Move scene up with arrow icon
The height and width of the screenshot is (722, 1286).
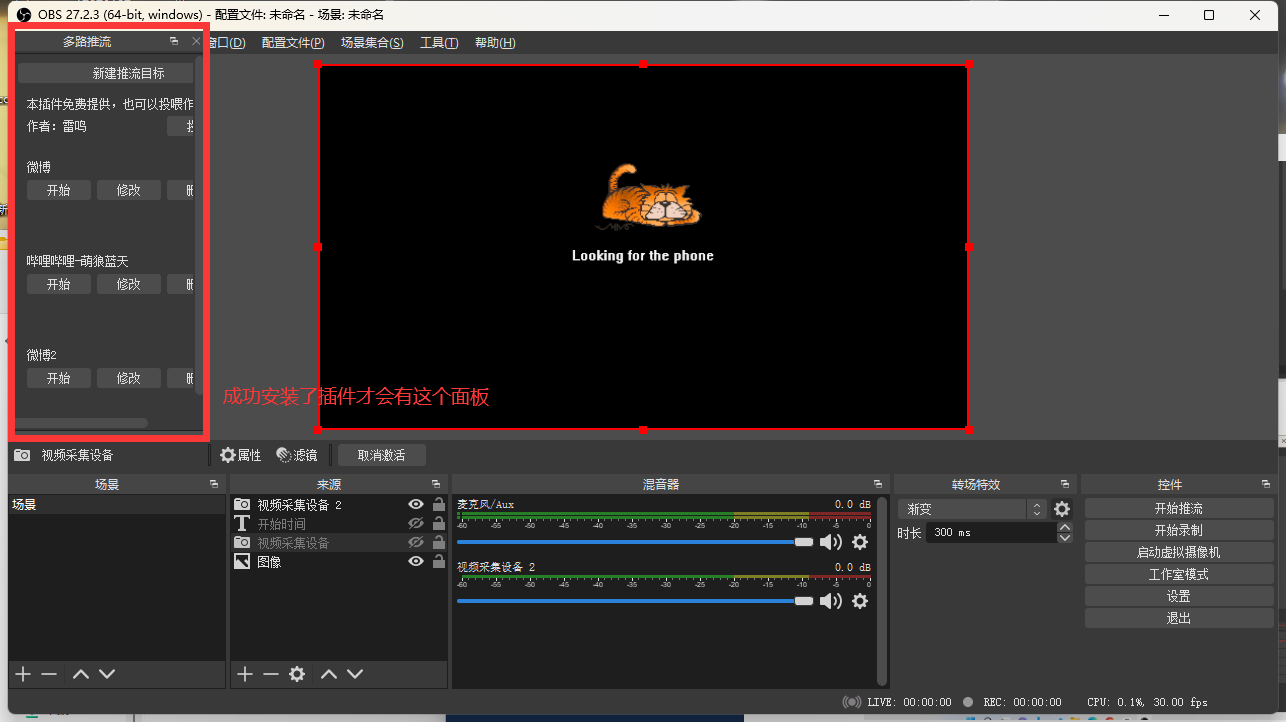tap(81, 674)
